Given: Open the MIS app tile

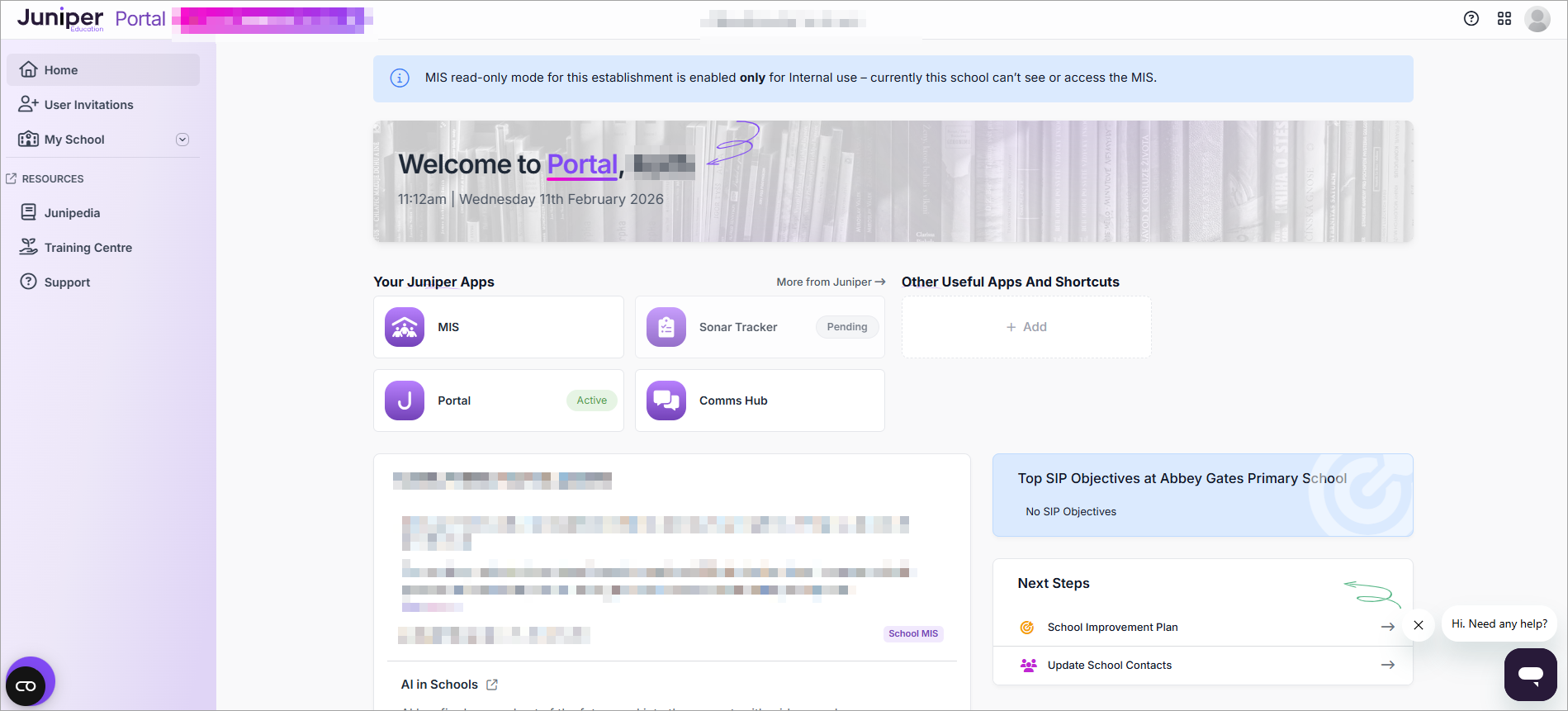Looking at the screenshot, I should coord(498,327).
